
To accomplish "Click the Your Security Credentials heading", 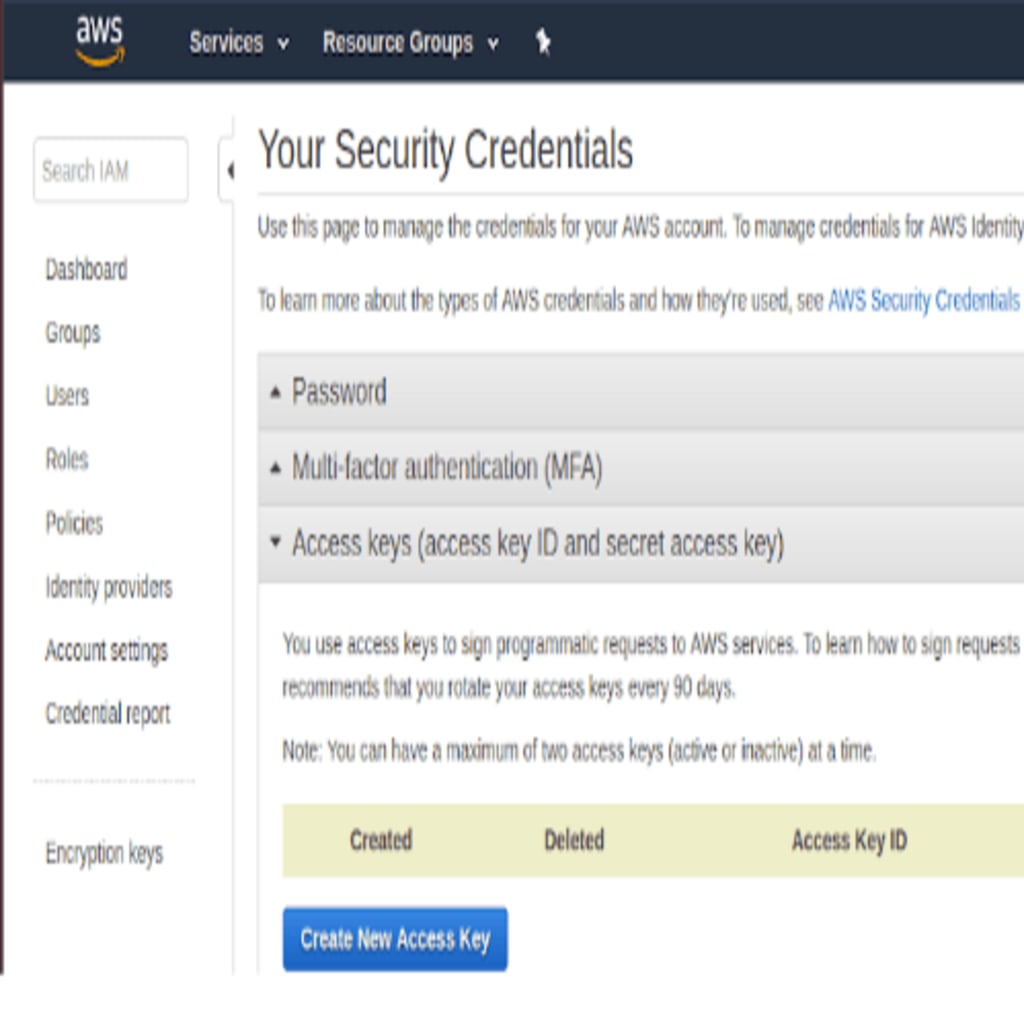I will (445, 150).
